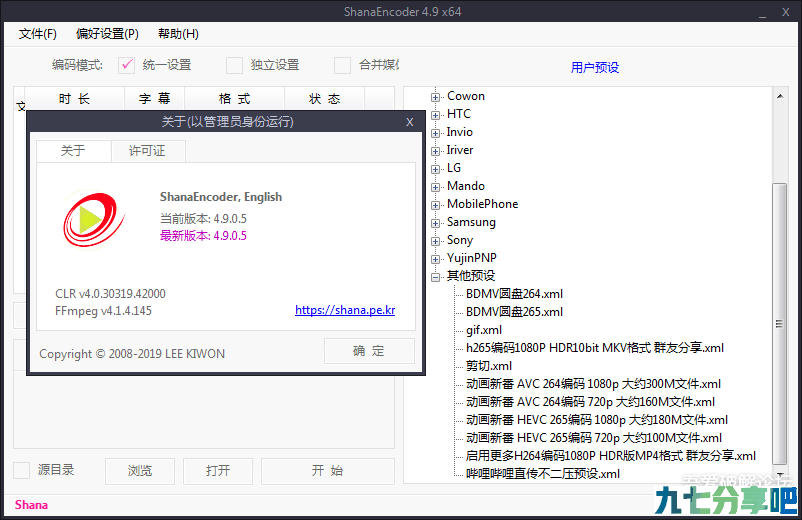Click the 开始 button to start encoding

[x=327, y=471]
